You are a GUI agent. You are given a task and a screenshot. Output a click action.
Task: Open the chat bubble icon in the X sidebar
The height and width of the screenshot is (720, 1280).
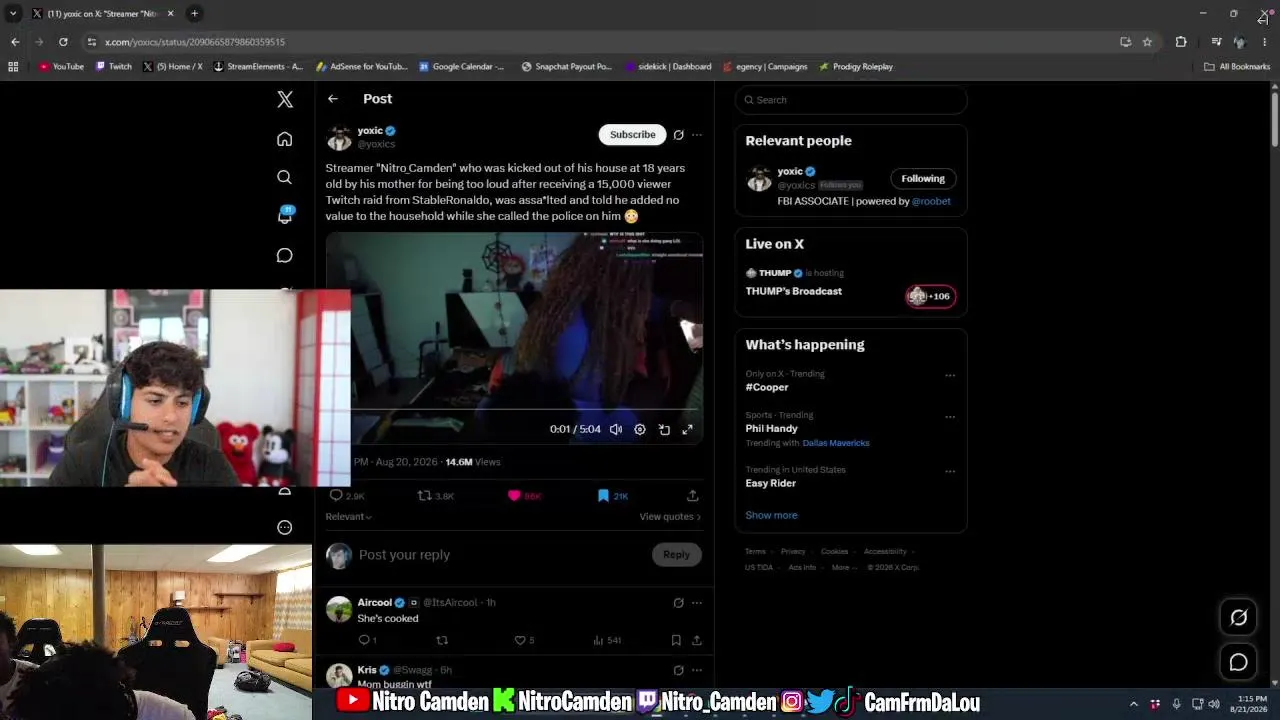pyautogui.click(x=285, y=256)
